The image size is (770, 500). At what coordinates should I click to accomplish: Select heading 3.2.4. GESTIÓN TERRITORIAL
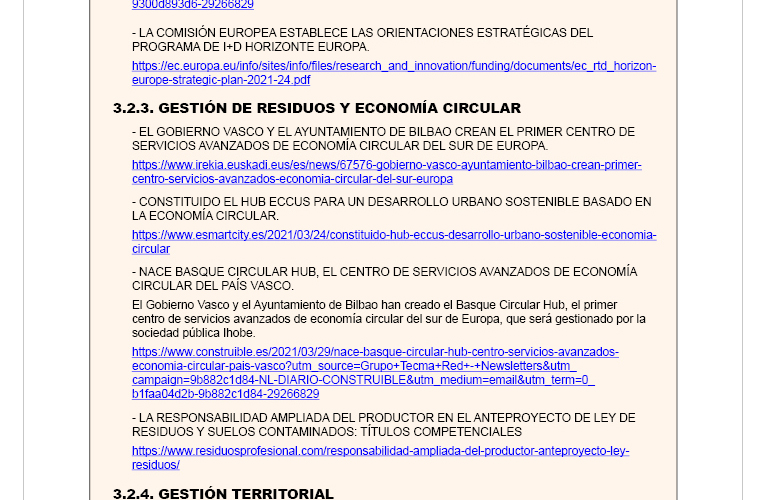coord(223,493)
